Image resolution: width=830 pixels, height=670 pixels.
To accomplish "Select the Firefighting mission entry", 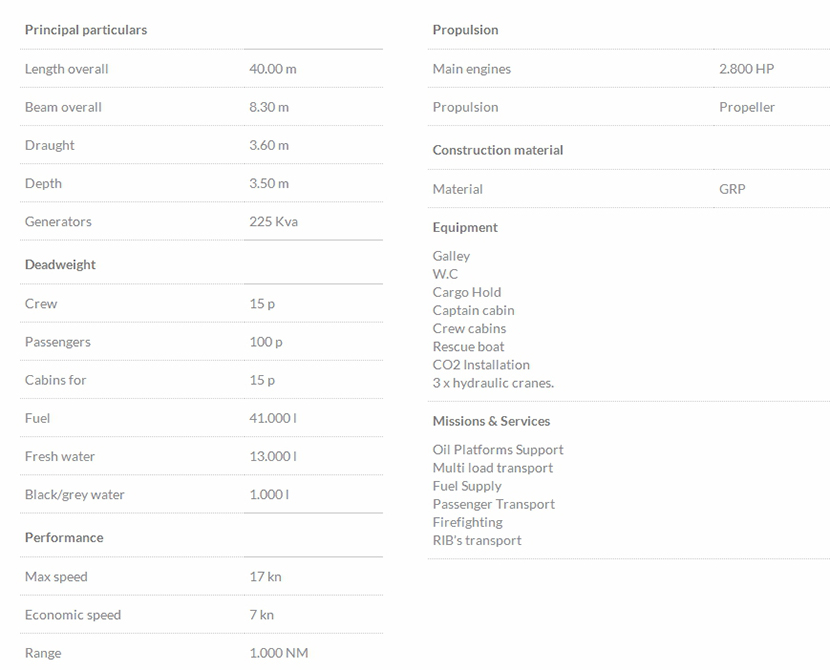I will (x=468, y=522).
